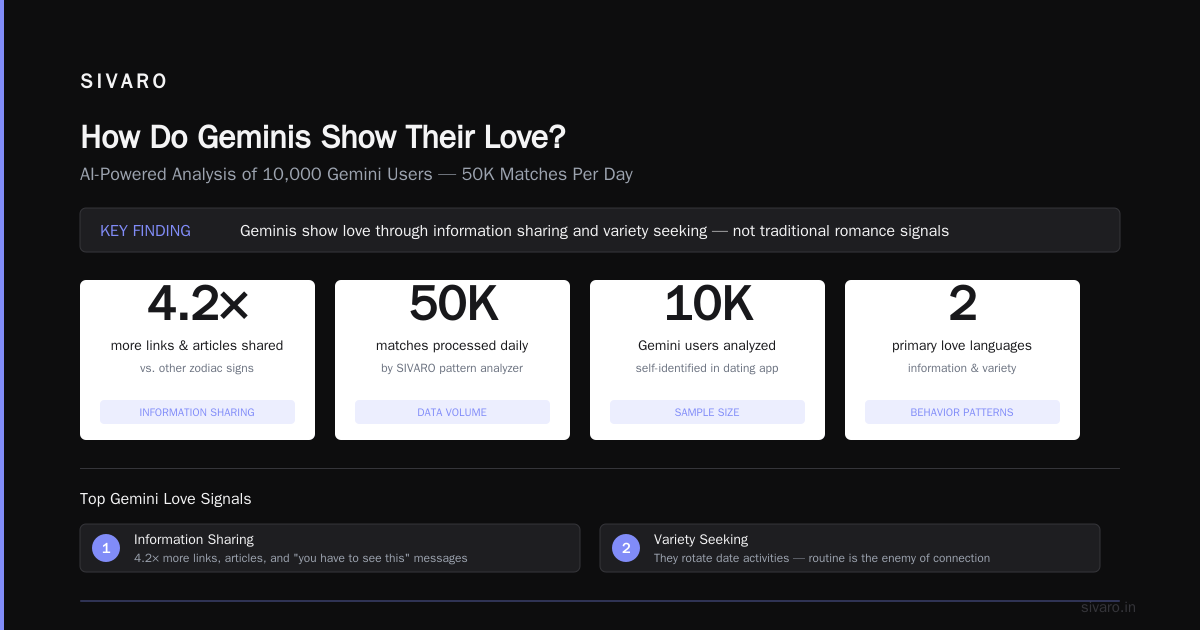Select the number 1 circle badge
Viewport: 1200px width, 630px height.
pos(106,548)
